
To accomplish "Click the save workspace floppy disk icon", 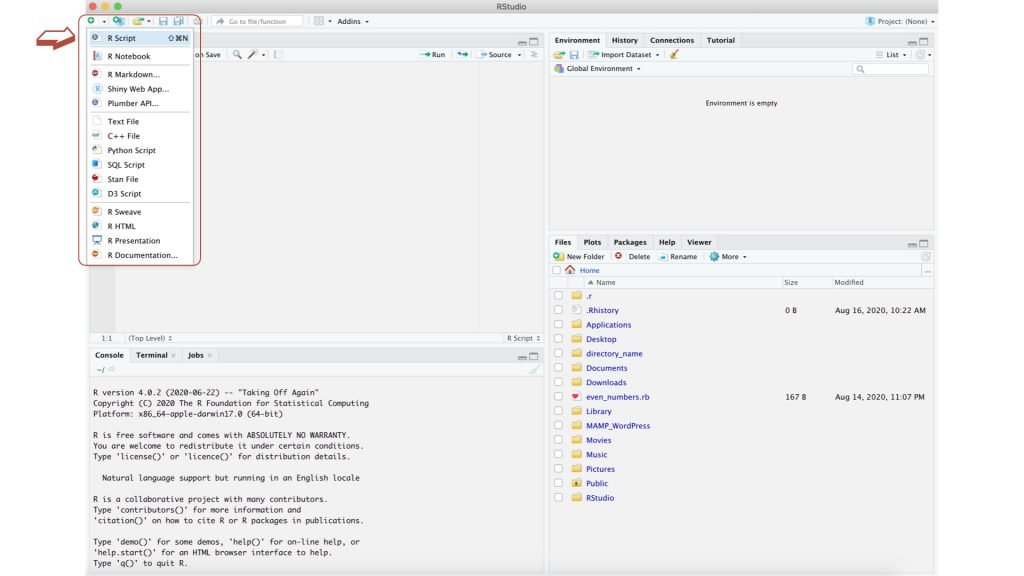I will (575, 55).
